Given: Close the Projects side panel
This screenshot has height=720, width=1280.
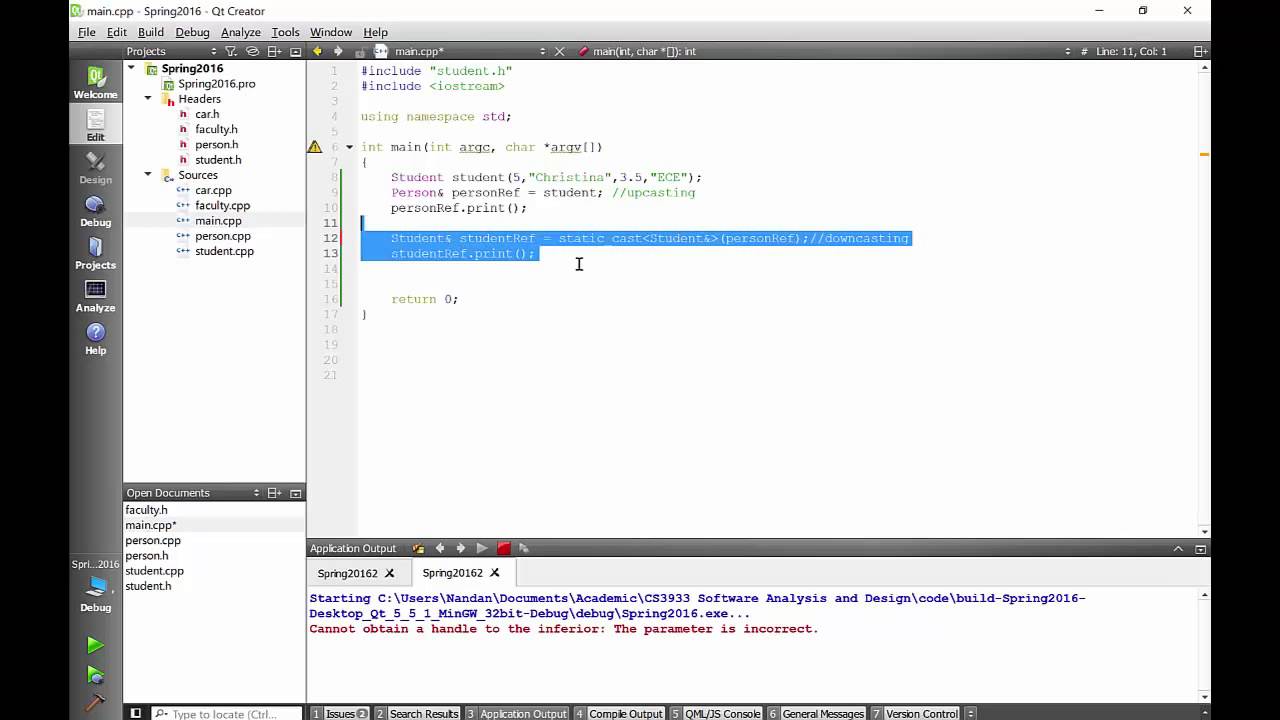Looking at the screenshot, I should [295, 51].
